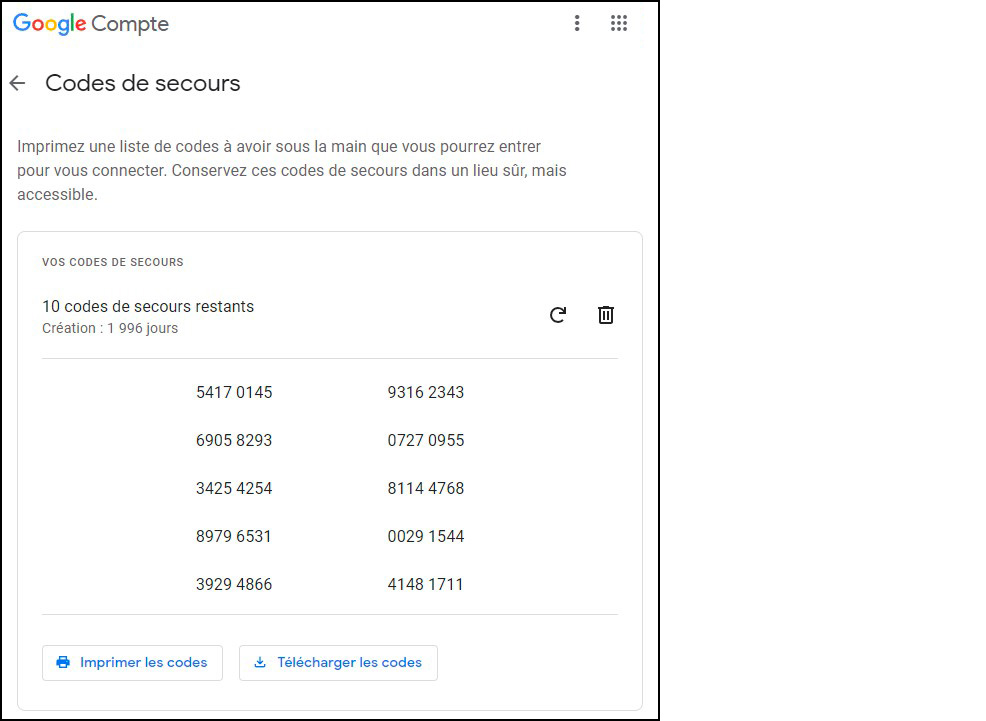The image size is (986, 721).
Task: Click the Codes de secours page title
Action: coord(143,83)
